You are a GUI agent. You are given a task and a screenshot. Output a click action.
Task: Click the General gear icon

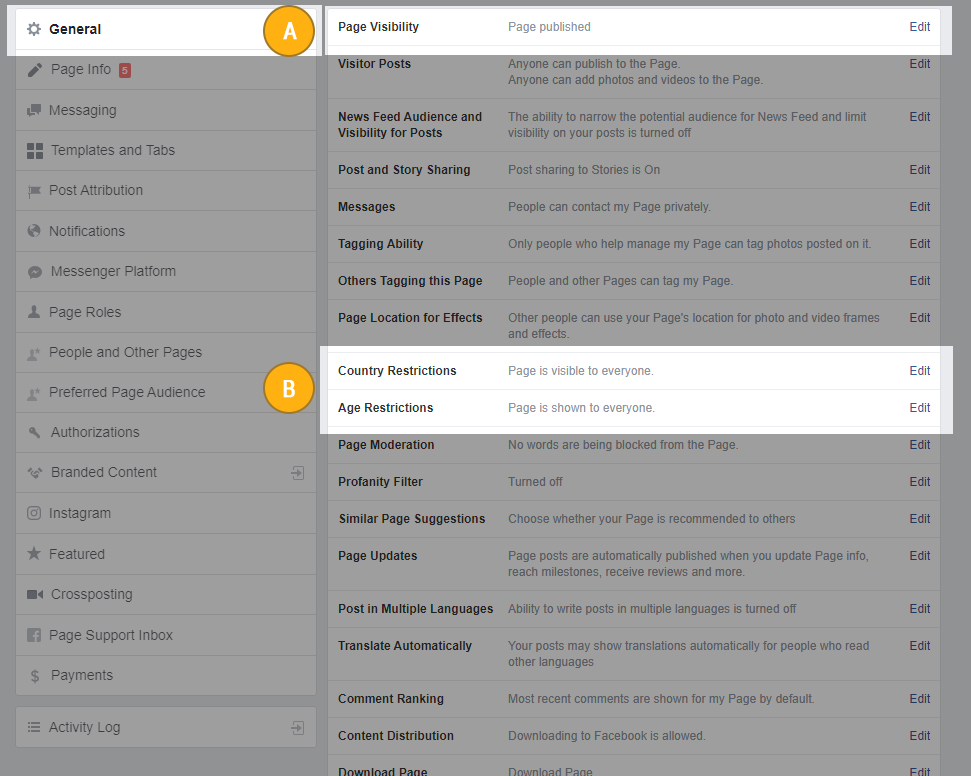[x=34, y=29]
